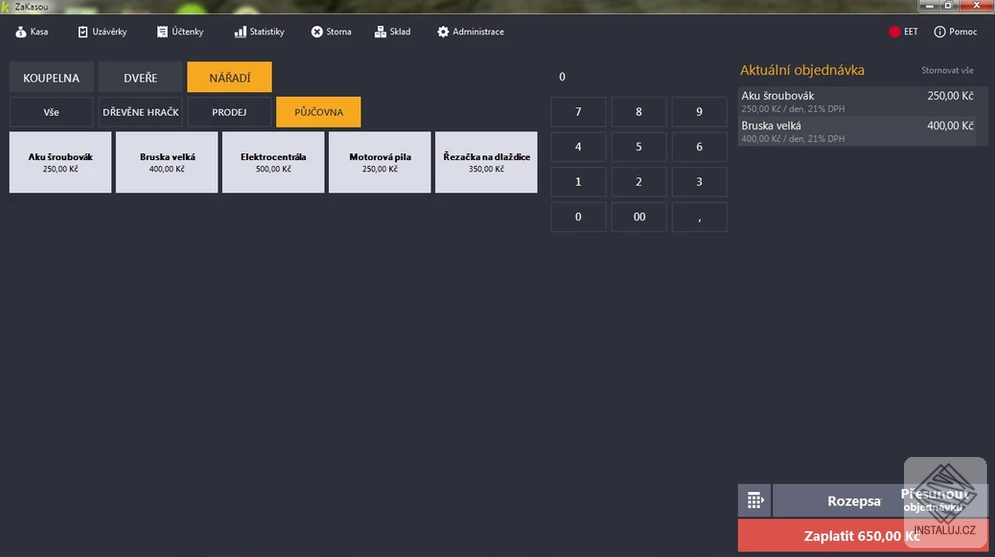Select the NÁŘADÍ category tab
Screen dimensions: 995x557
pos(230,77)
